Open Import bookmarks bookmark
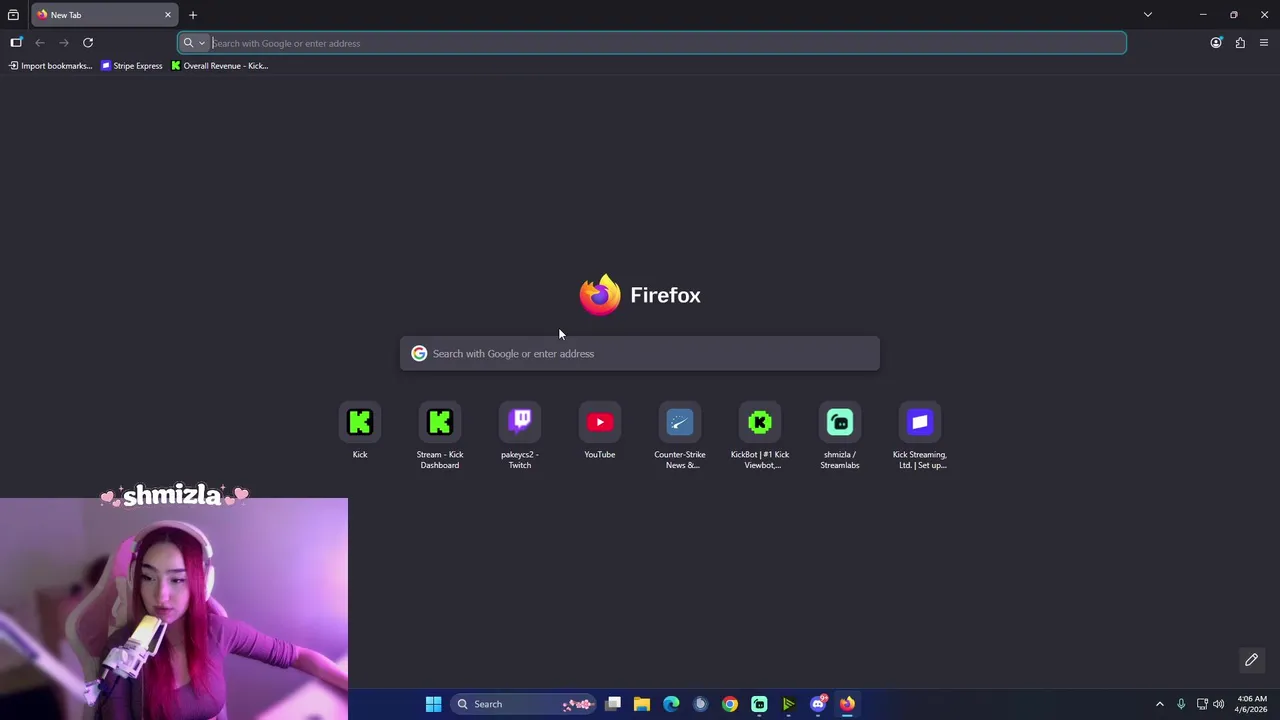 [x=50, y=66]
